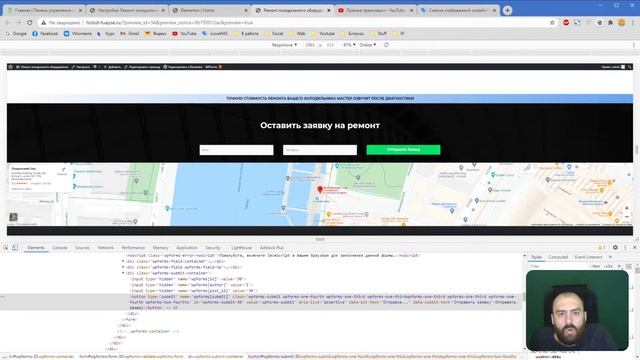Click map zoom in button
640x360 pixels.
tap(627, 208)
